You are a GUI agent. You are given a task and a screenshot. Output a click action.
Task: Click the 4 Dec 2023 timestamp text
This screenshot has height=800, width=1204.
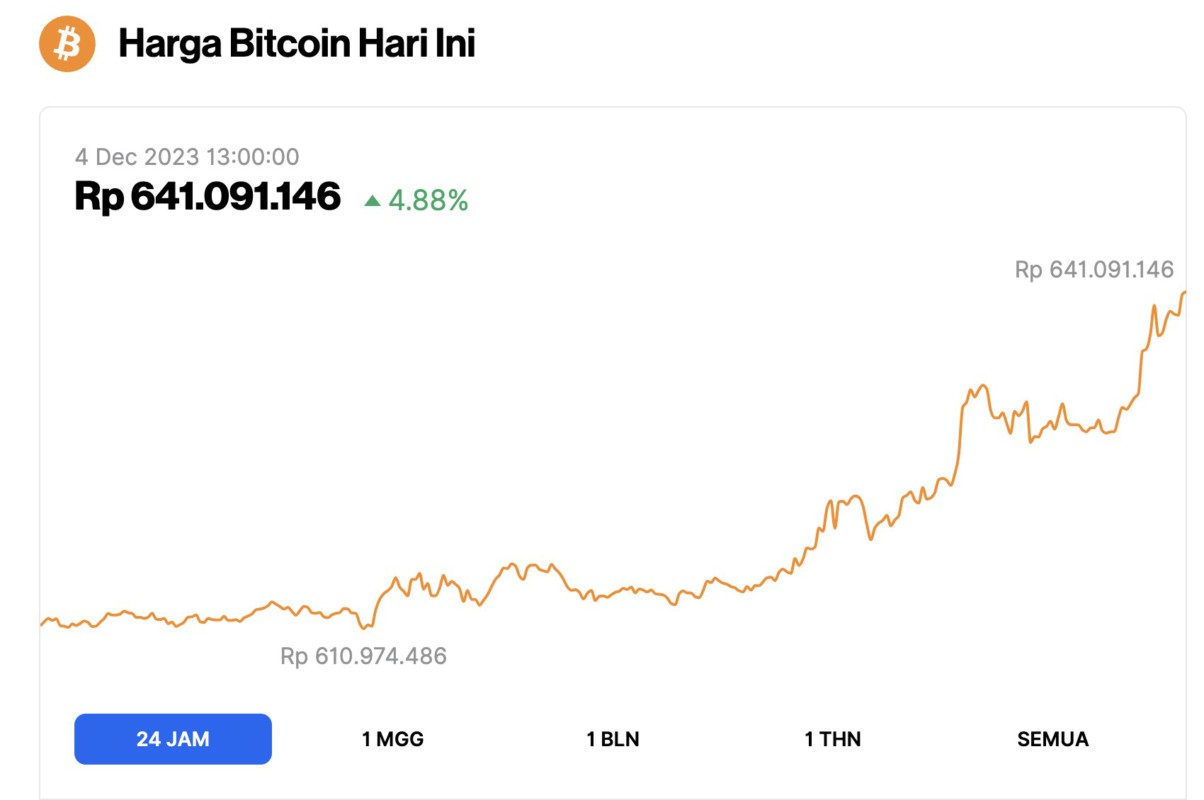pos(187,156)
